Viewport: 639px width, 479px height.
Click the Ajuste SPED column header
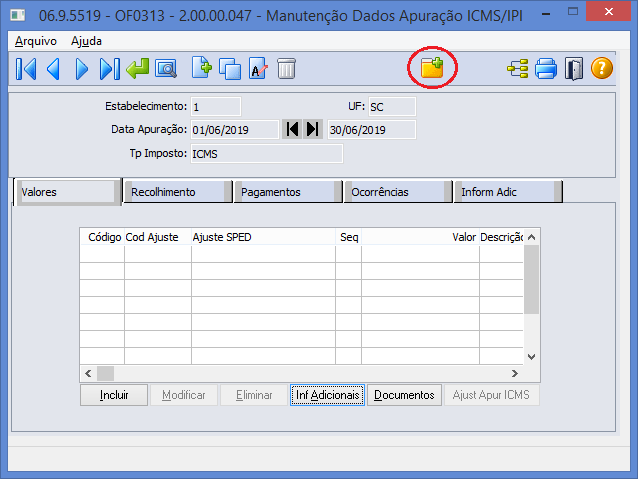point(263,237)
